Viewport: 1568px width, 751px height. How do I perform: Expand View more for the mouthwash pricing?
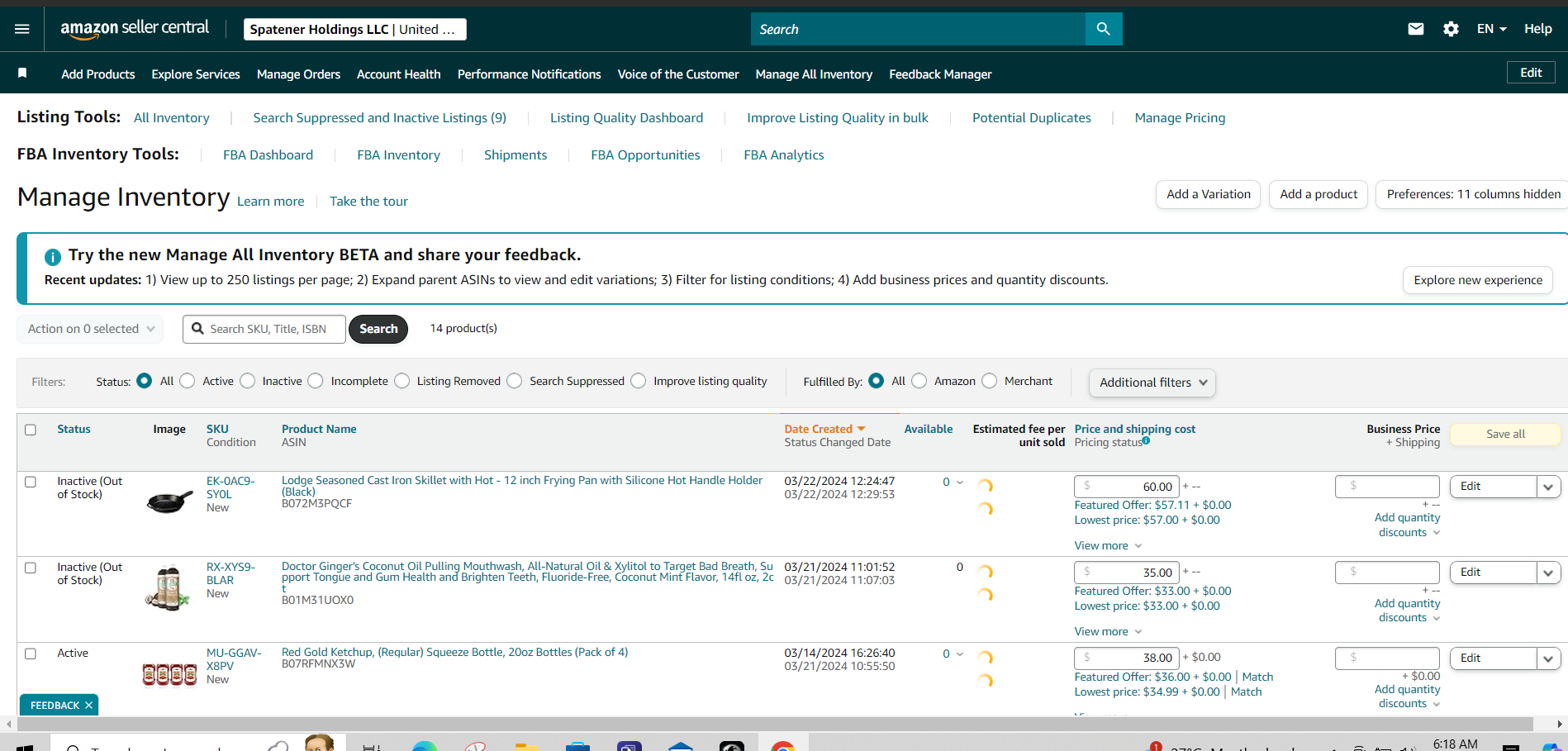tap(1108, 631)
